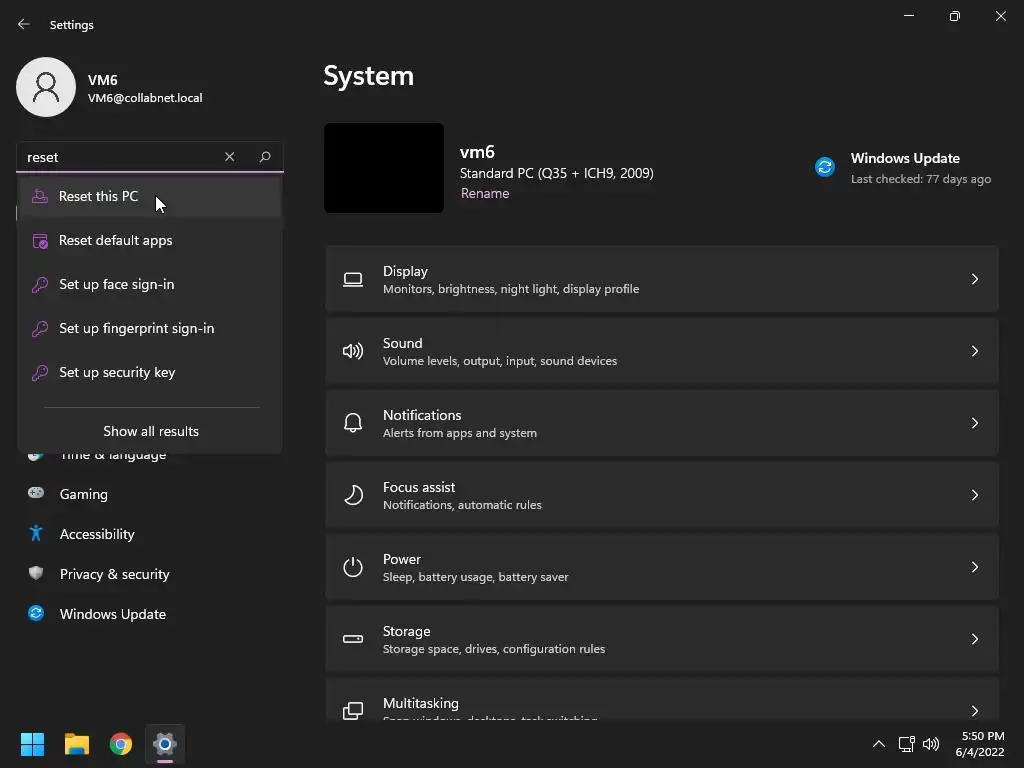Go to Privacy & security settings
The image size is (1024, 768).
click(114, 574)
